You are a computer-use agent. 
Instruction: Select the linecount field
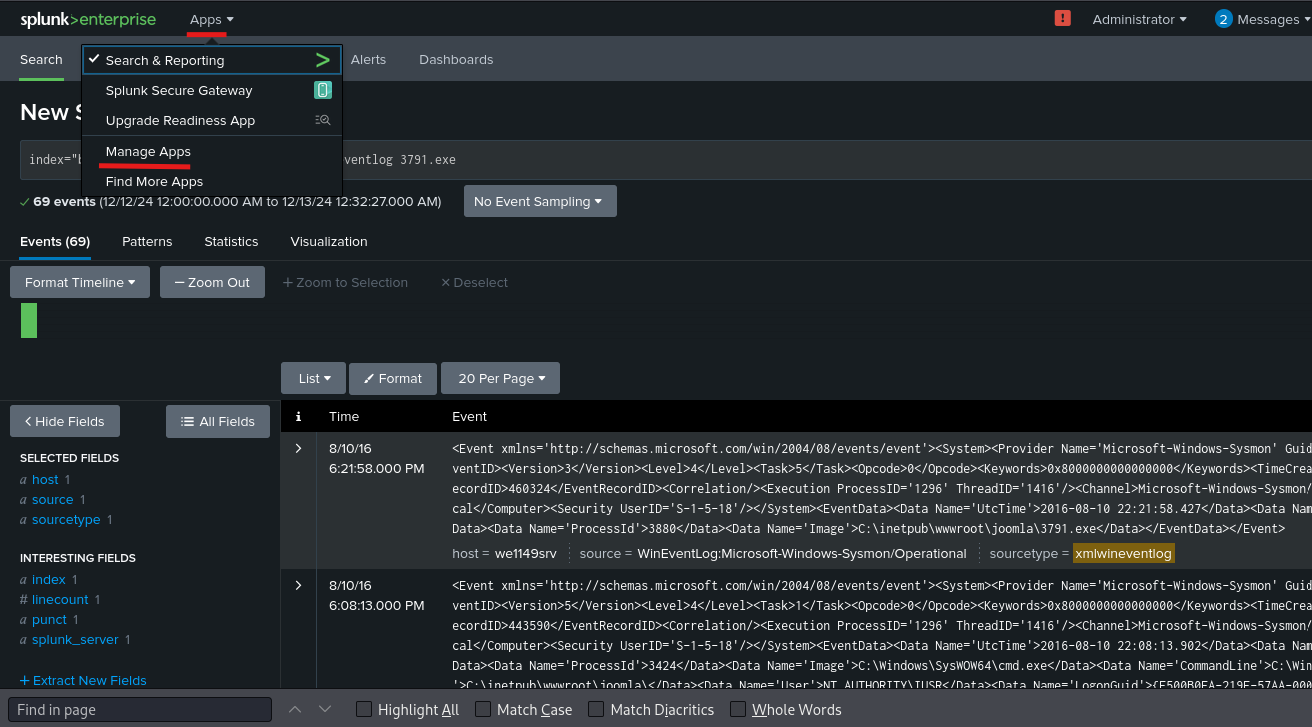pyautogui.click(x=60, y=599)
